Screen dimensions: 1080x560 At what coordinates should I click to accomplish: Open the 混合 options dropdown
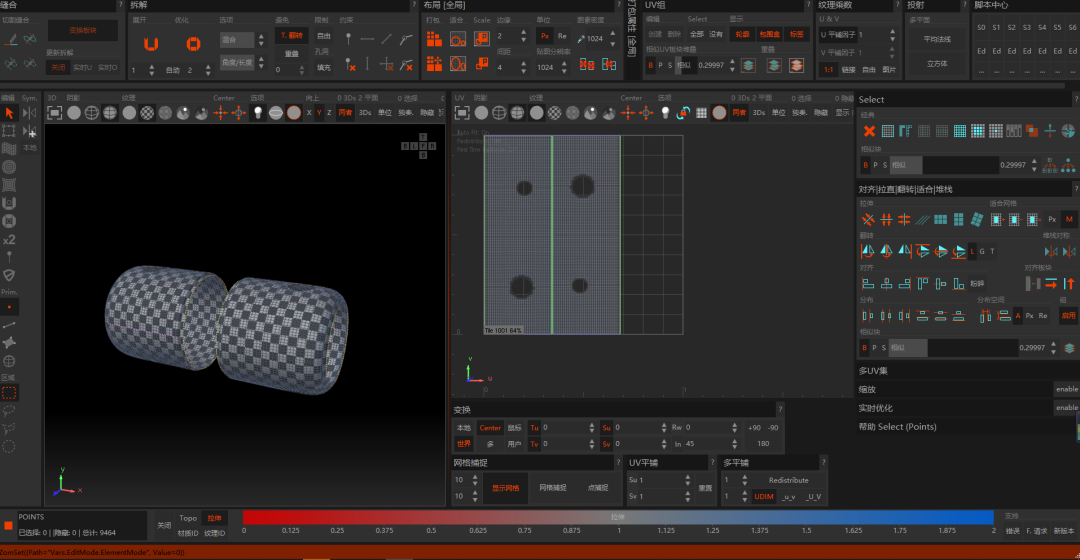coord(242,40)
